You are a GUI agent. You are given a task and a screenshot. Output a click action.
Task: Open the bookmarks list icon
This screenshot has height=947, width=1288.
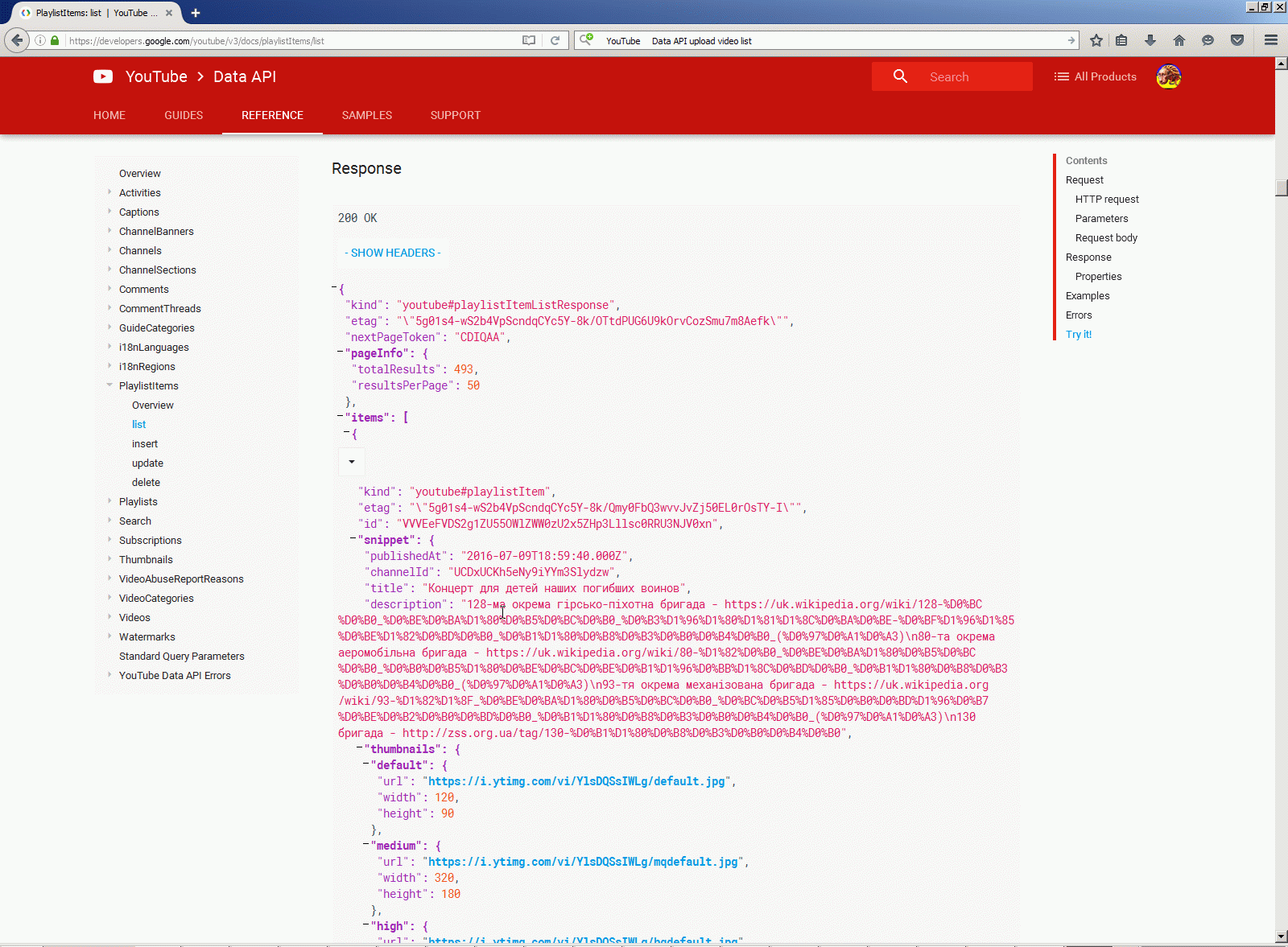point(1121,40)
